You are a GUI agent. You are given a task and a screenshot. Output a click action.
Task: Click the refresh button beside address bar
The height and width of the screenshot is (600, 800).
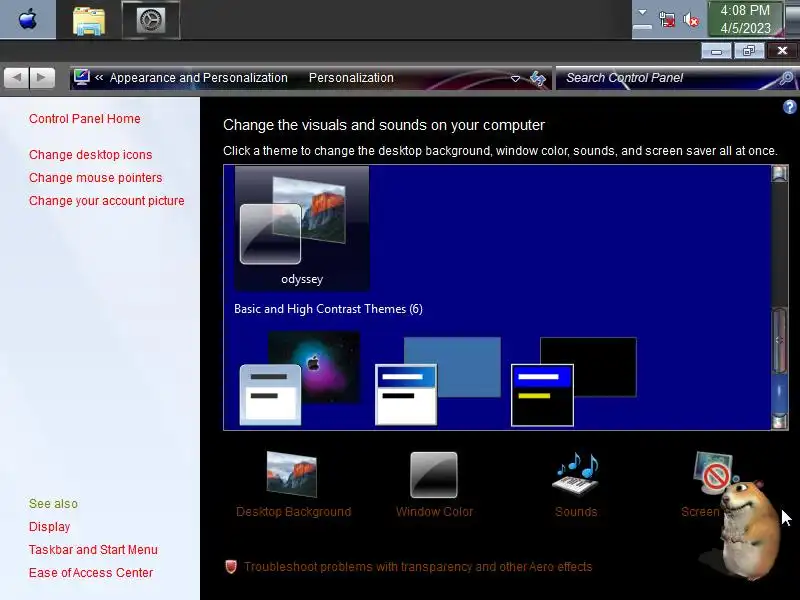pyautogui.click(x=538, y=79)
